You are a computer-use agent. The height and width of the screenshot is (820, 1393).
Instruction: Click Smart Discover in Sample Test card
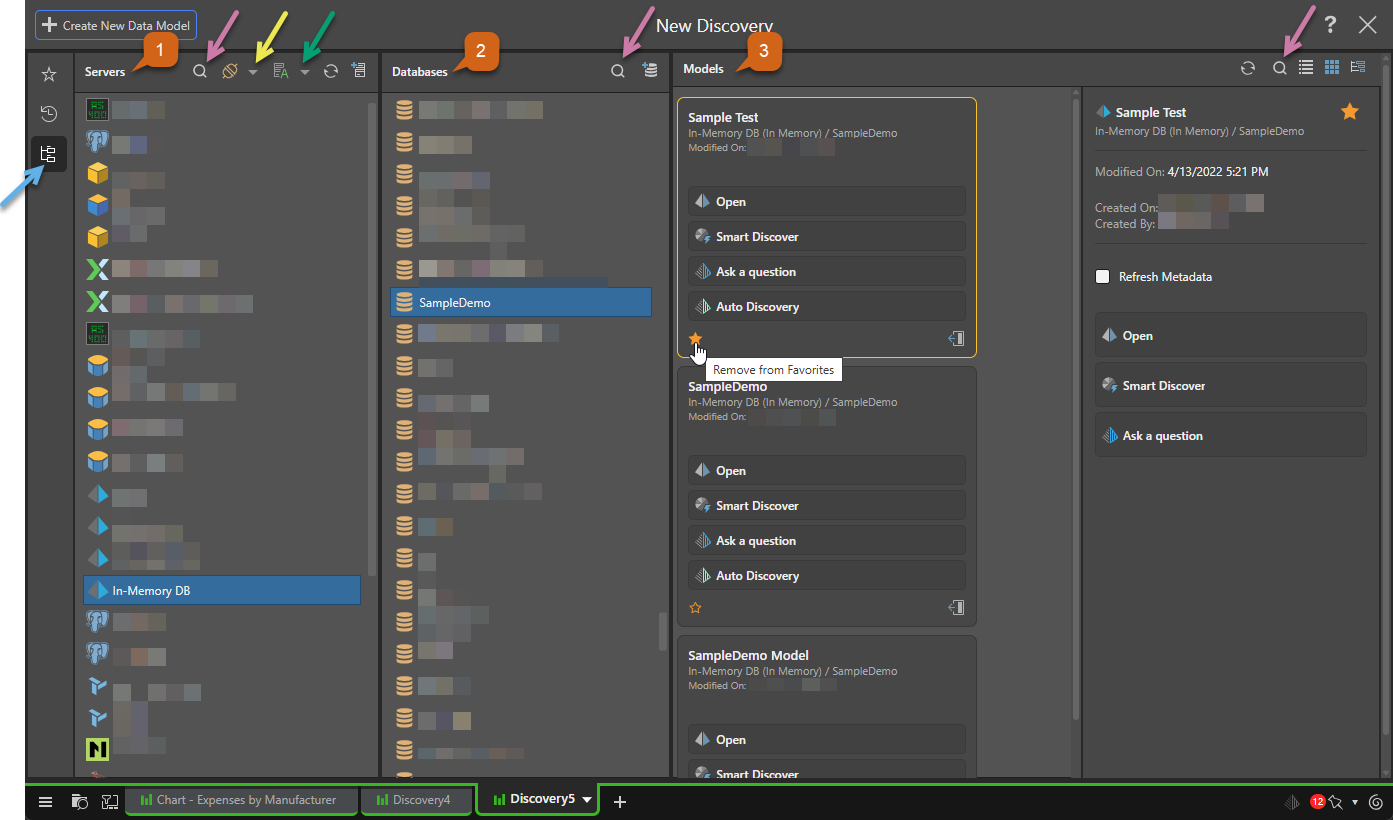826,237
